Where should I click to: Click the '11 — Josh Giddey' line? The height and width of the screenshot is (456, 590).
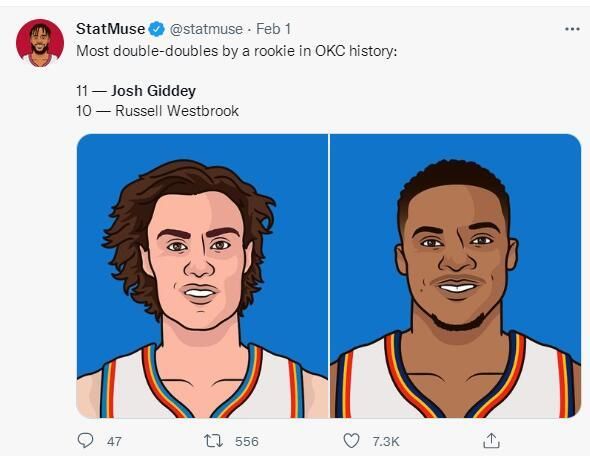(x=136, y=91)
